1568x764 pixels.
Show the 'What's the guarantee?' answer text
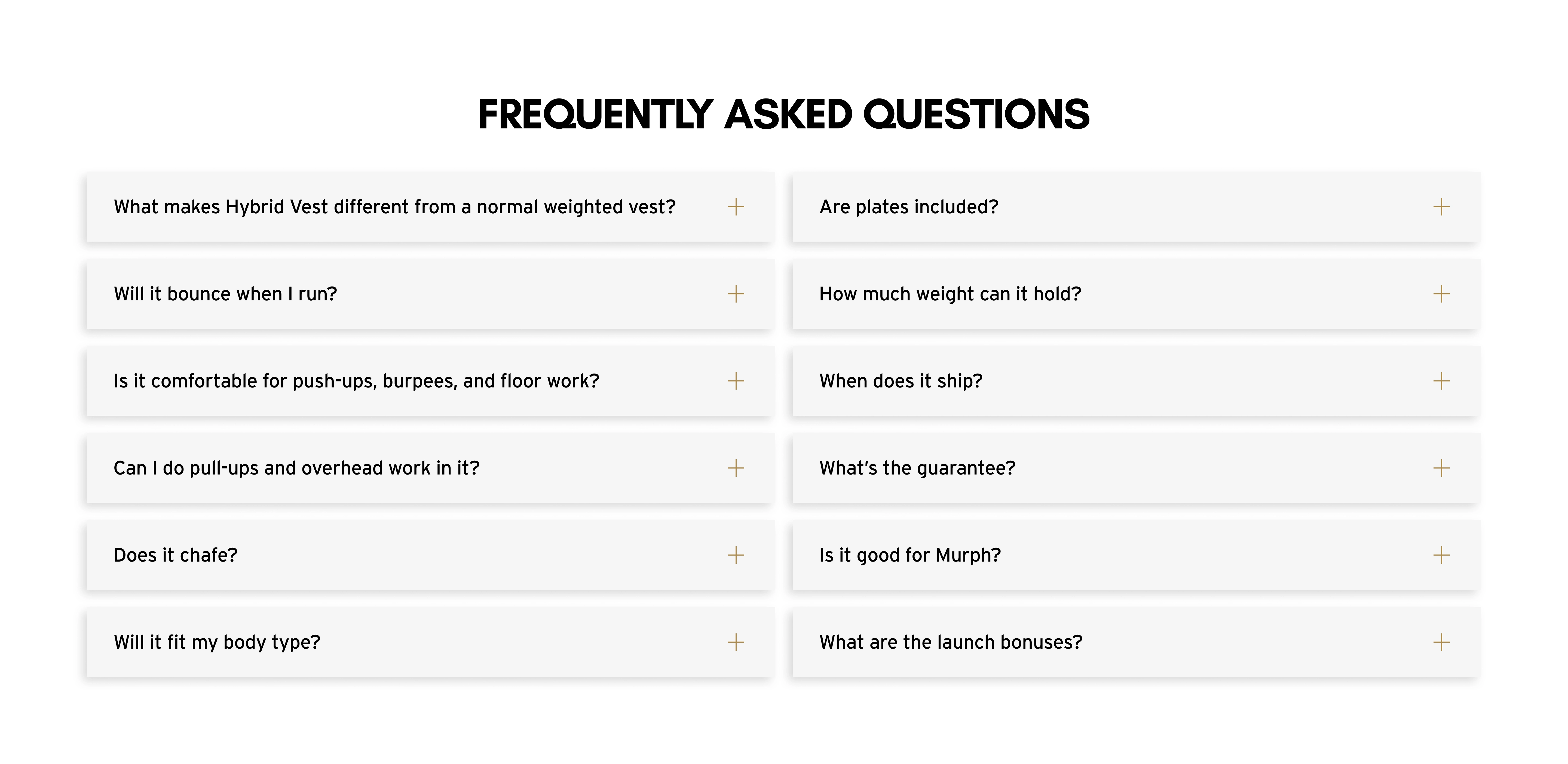917,468
